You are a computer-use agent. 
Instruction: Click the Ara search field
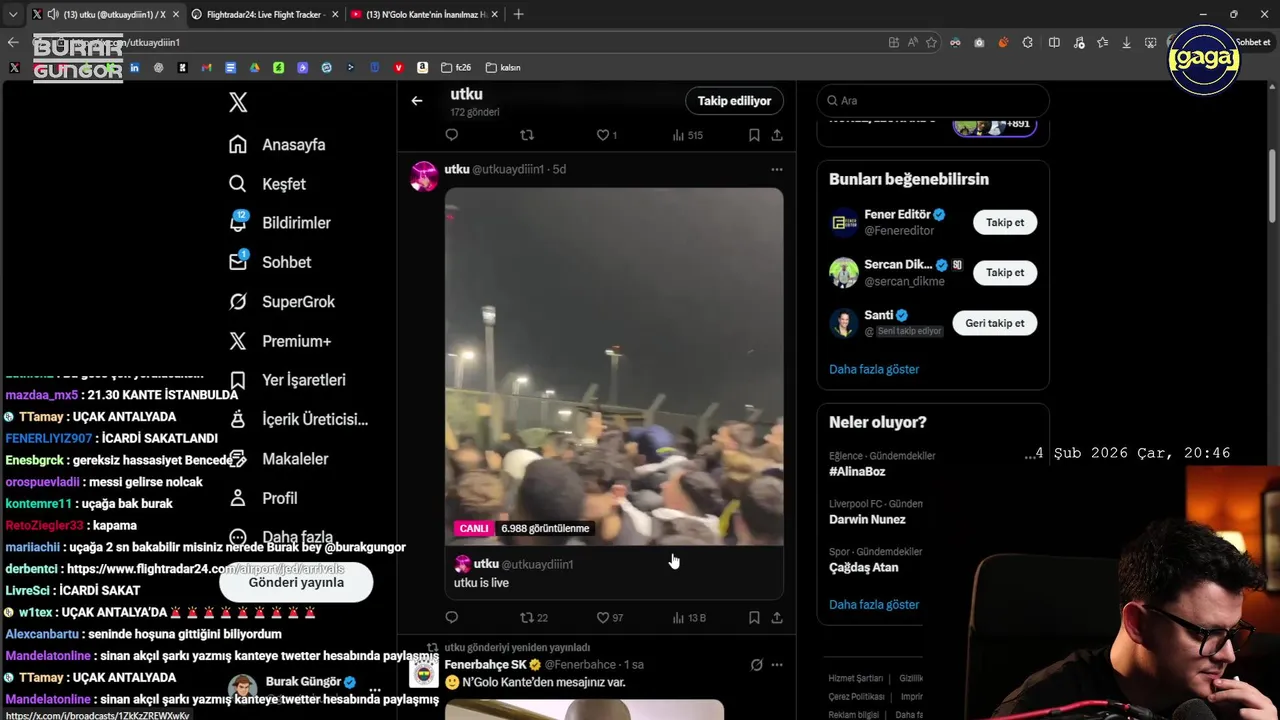tap(933, 101)
